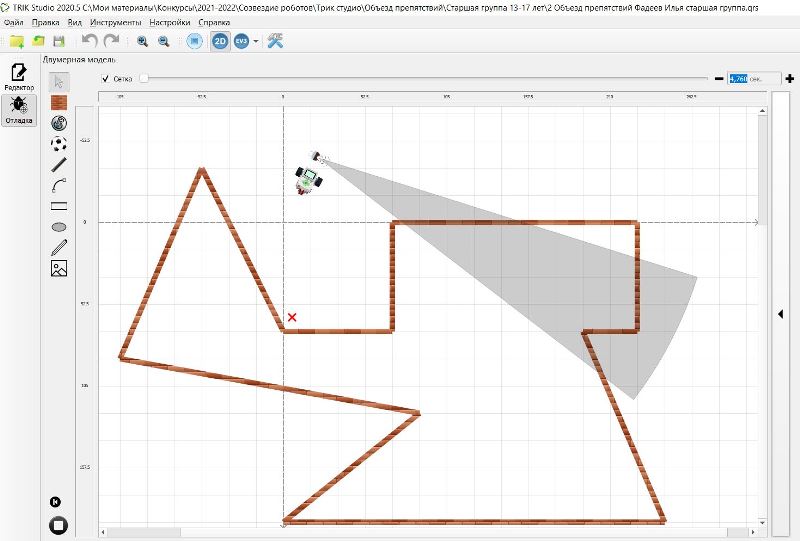Pick the freehand pencil tool
Viewport: 800px width, 541px height.
(x=59, y=247)
